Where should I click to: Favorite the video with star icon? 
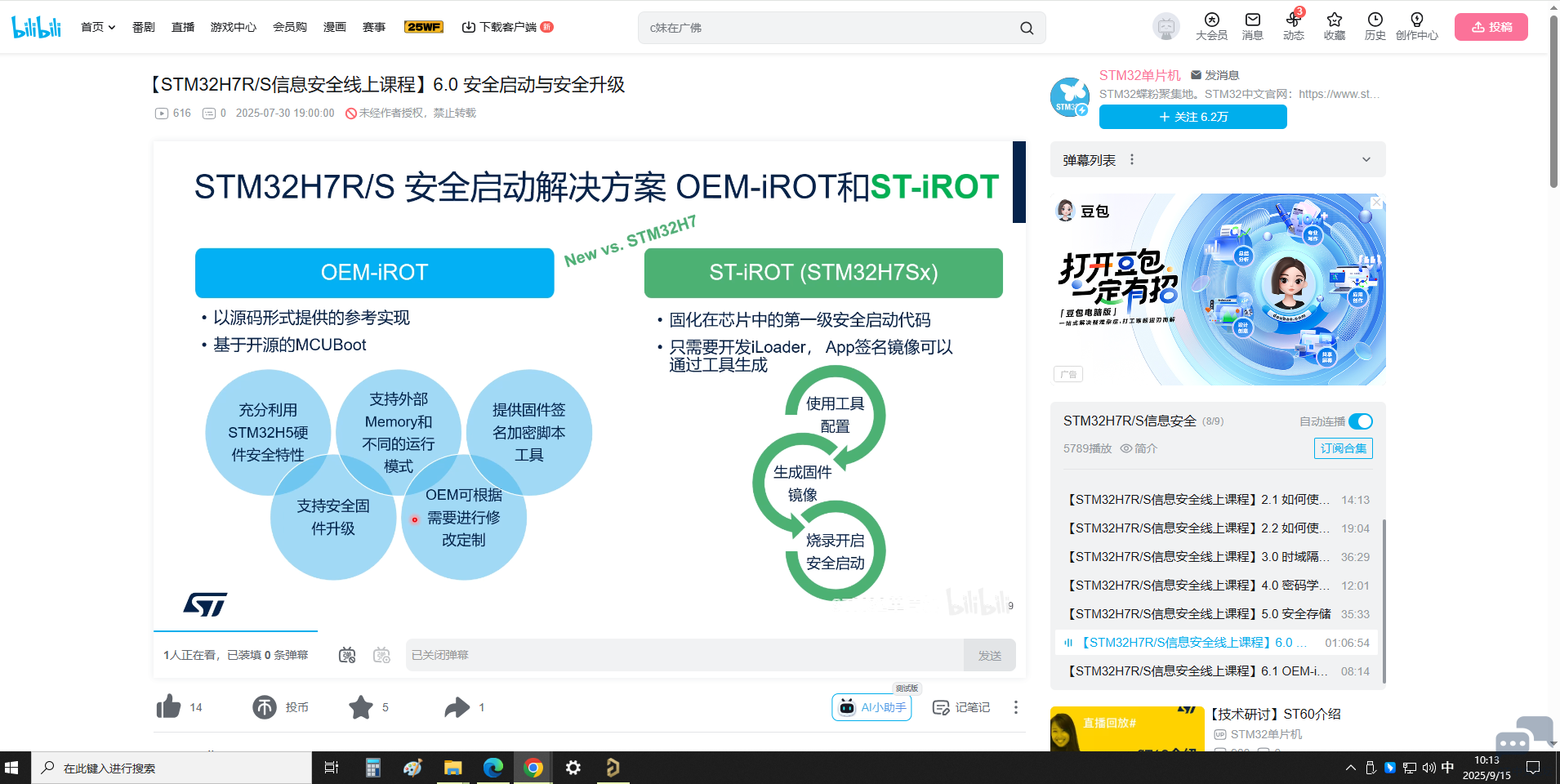click(361, 707)
